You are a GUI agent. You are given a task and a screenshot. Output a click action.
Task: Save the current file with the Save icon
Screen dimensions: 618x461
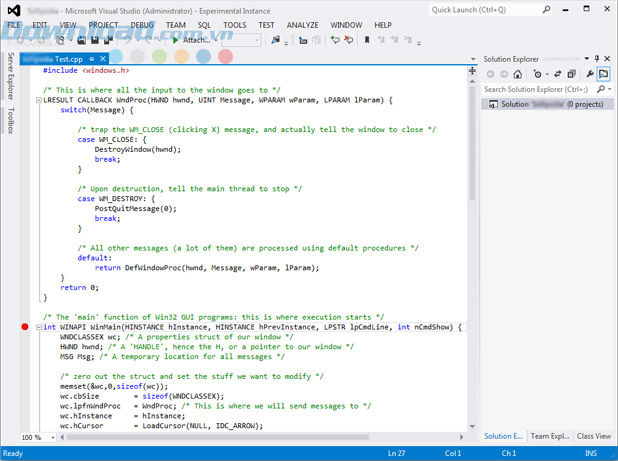(x=95, y=40)
